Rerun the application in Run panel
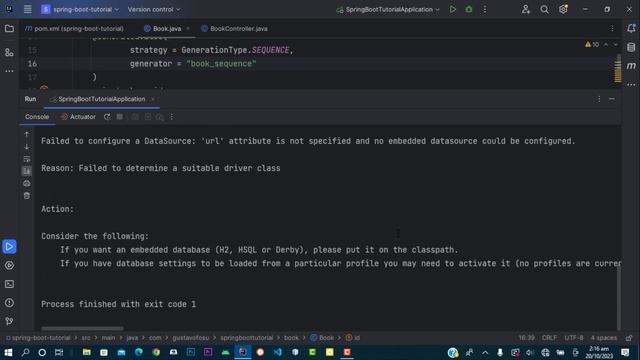This screenshot has height=360, width=640. (x=107, y=117)
